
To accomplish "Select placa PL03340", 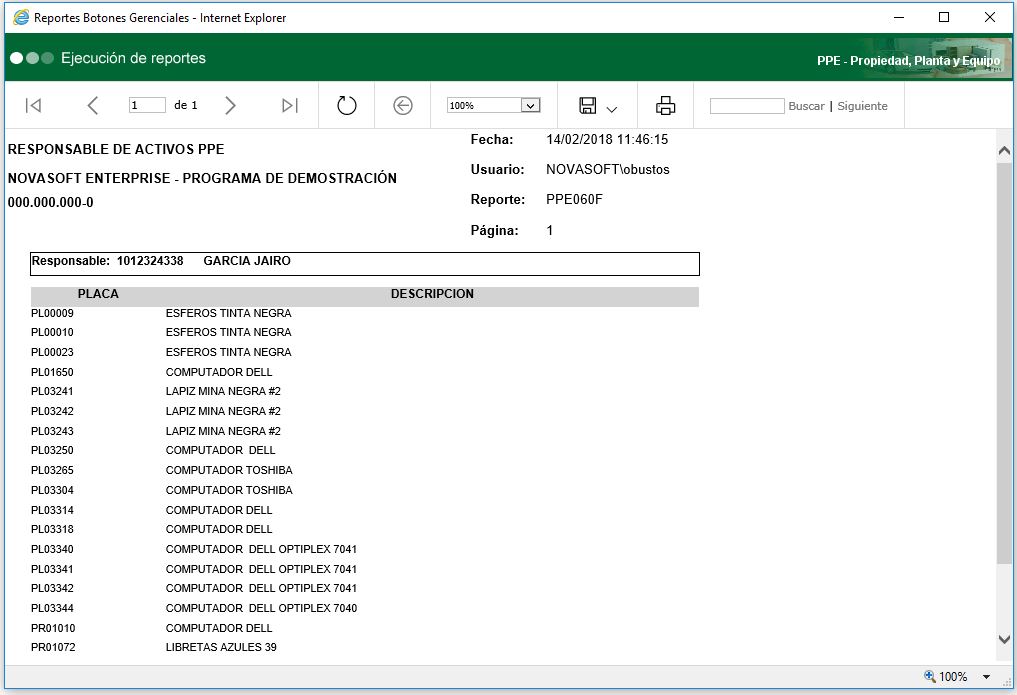I will pyautogui.click(x=53, y=549).
